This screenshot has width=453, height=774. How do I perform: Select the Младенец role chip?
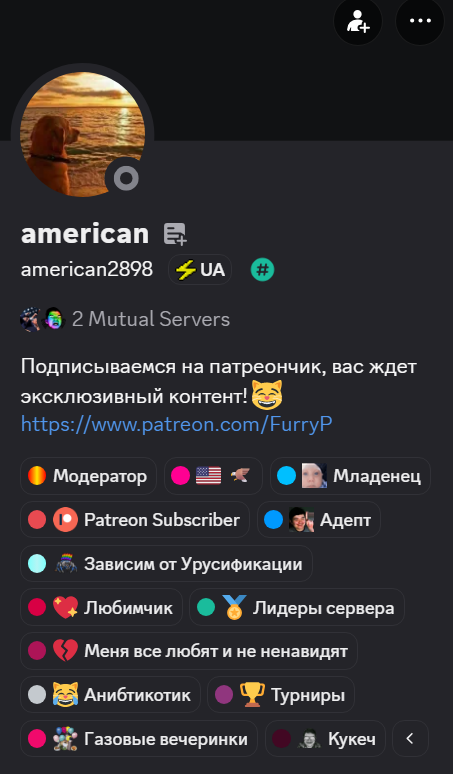point(350,476)
